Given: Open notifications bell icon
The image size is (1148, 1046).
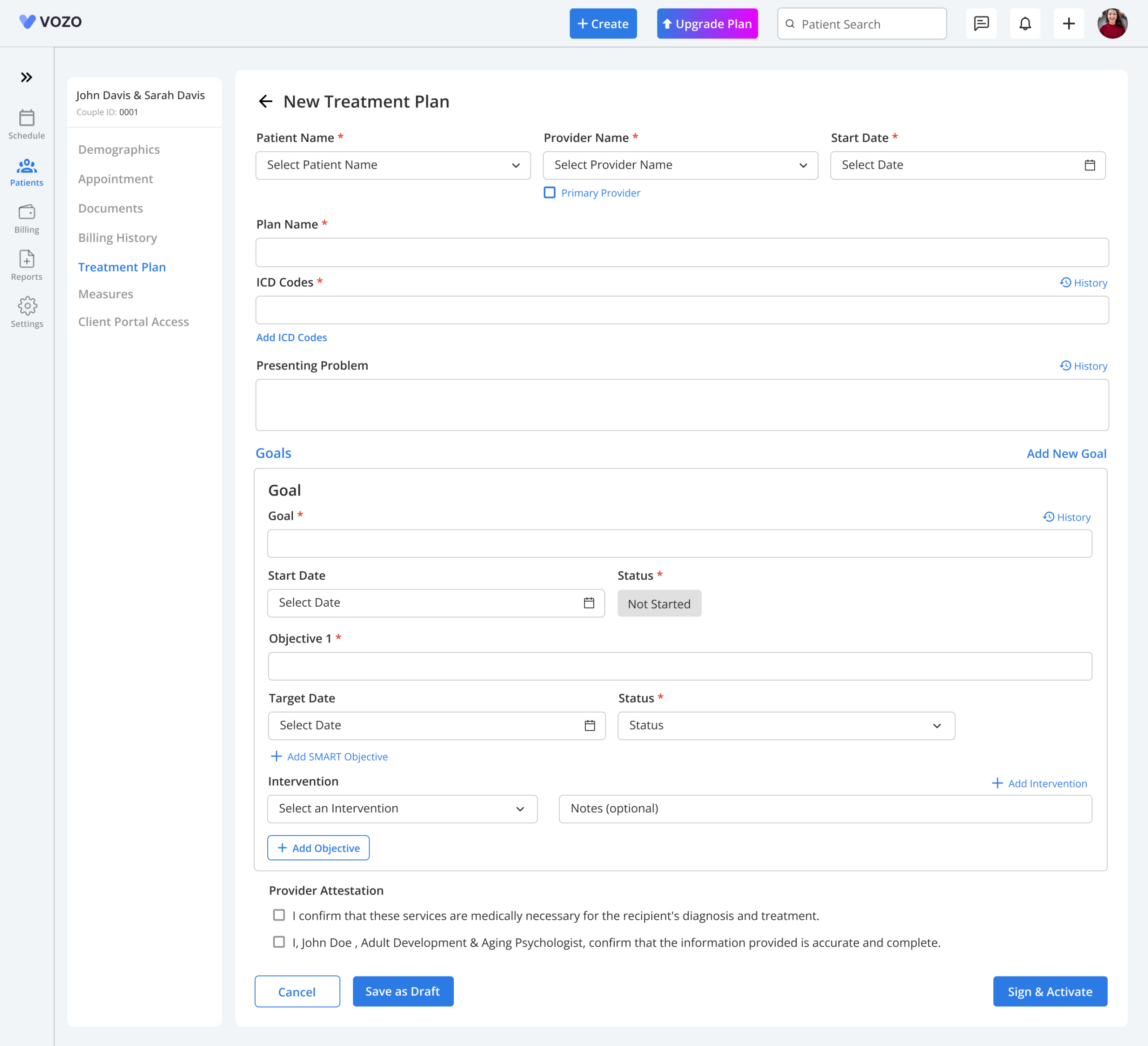Looking at the screenshot, I should point(1025,24).
